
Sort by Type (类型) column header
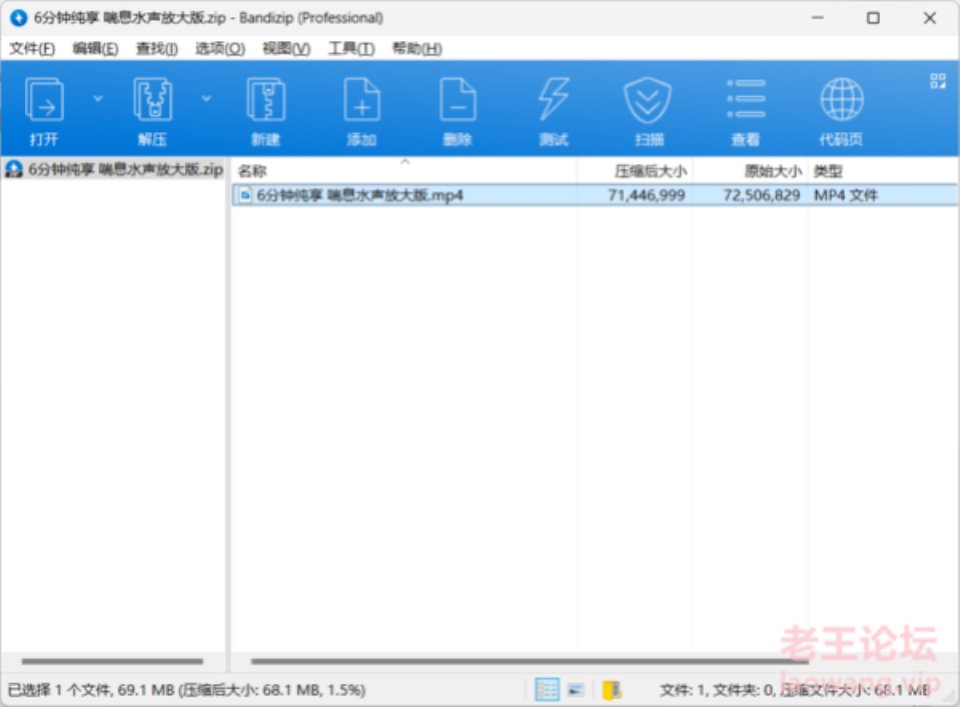pyautogui.click(x=828, y=171)
